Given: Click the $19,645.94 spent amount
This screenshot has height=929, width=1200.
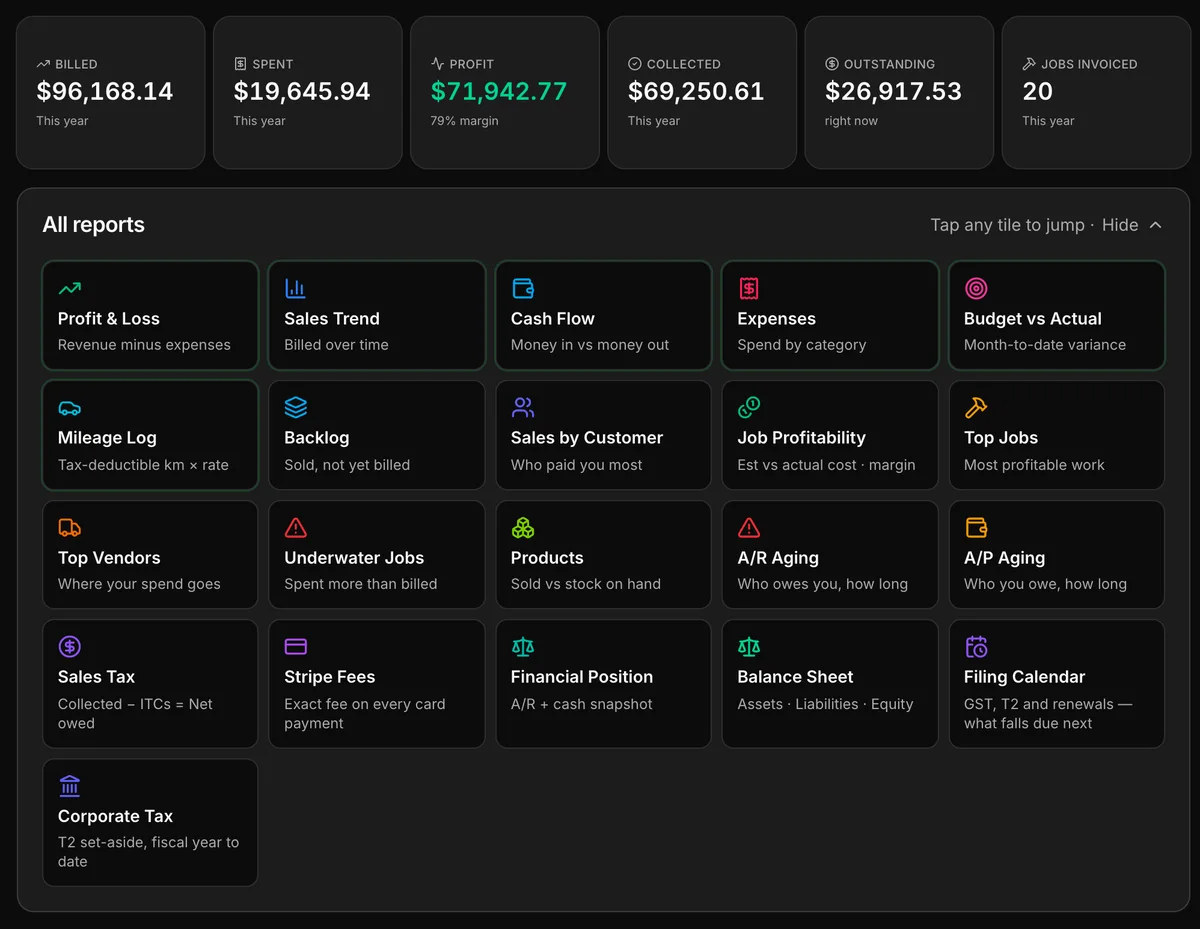Looking at the screenshot, I should coord(302,91).
